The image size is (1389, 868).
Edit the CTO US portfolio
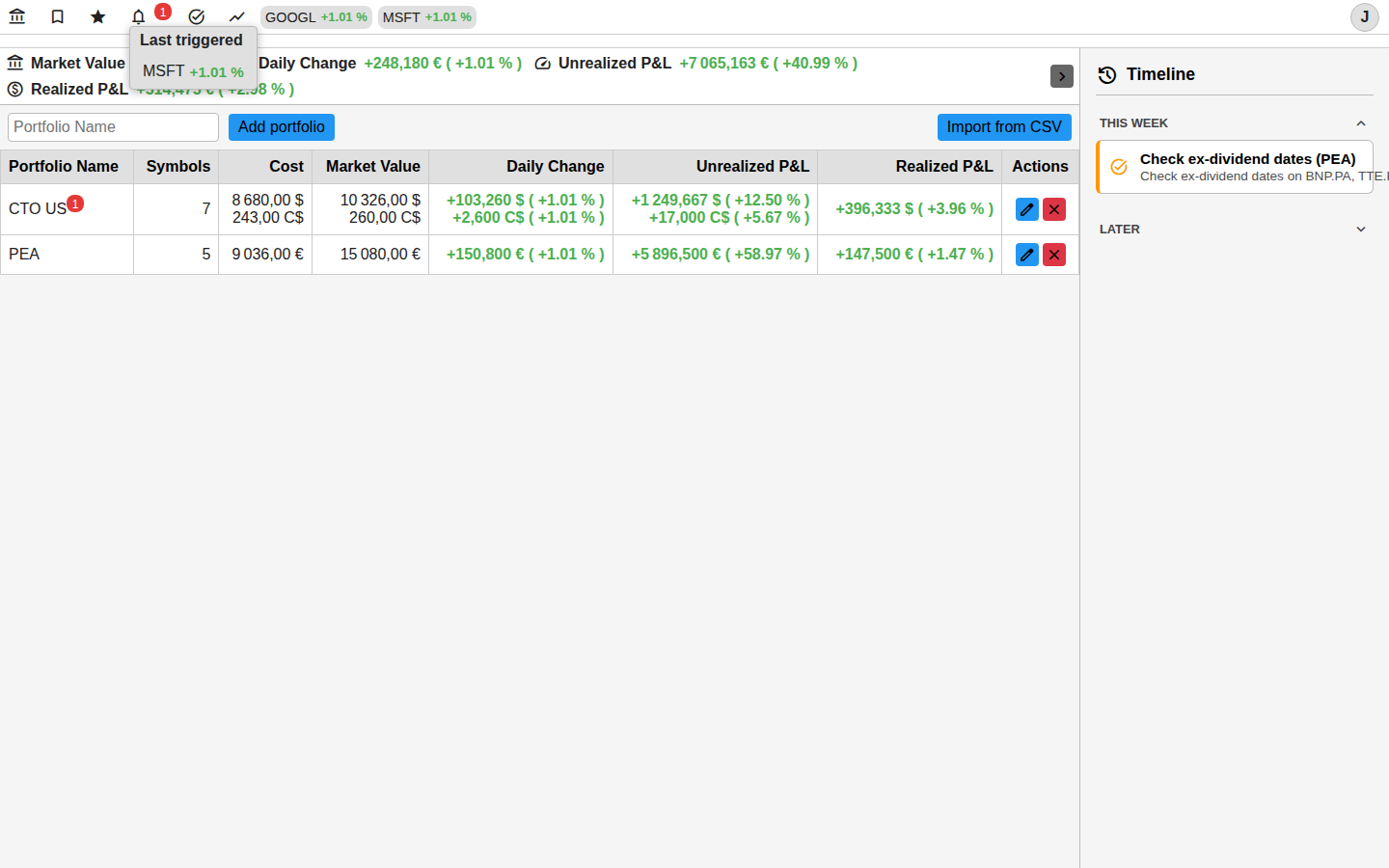pos(1027,209)
